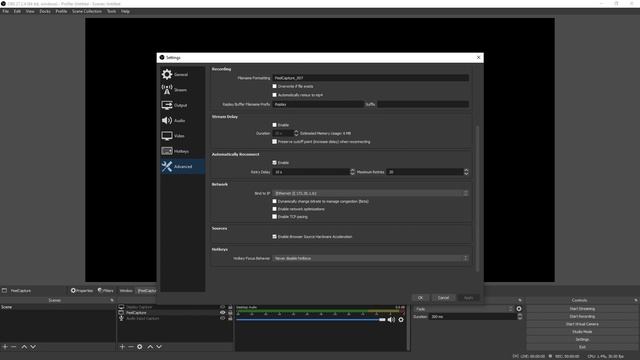Pop out the Scene Transitions dock icon
Screen dimensions: 640x360
click(x=520, y=300)
